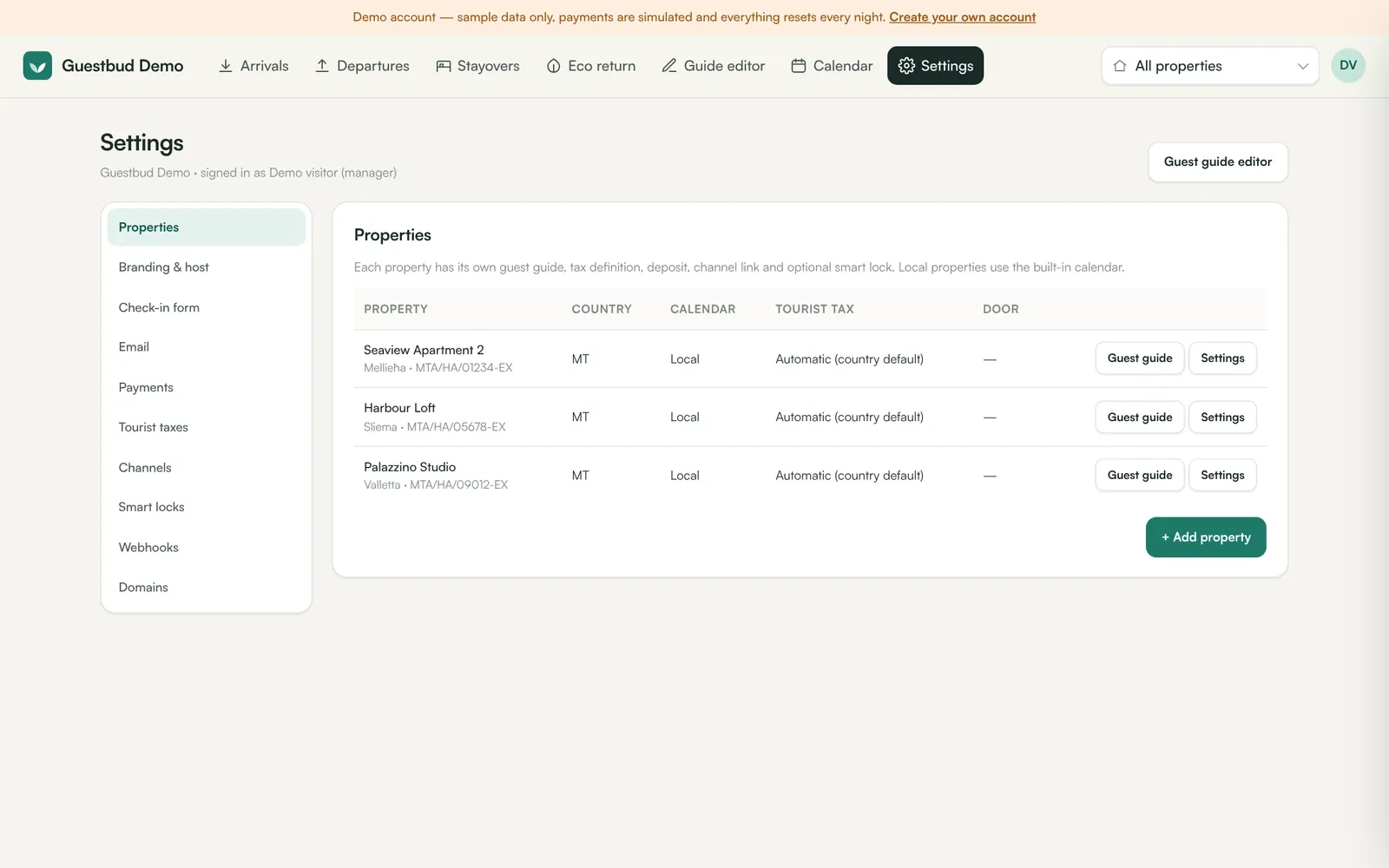Open Guest guide for Palazzino Studio

tap(1140, 476)
